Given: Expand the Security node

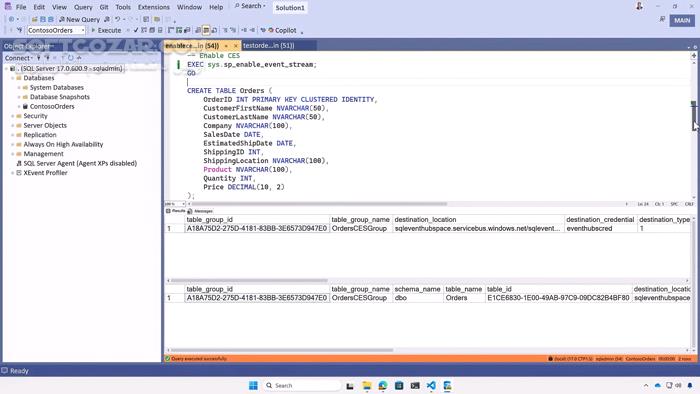Looking at the screenshot, I should 12,116.
